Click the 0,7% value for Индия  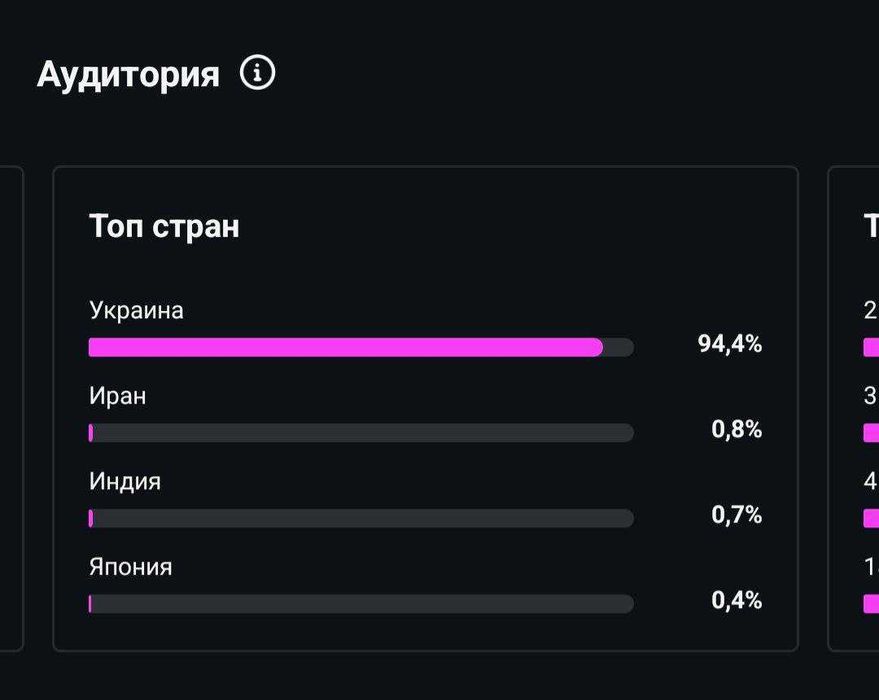736,515
